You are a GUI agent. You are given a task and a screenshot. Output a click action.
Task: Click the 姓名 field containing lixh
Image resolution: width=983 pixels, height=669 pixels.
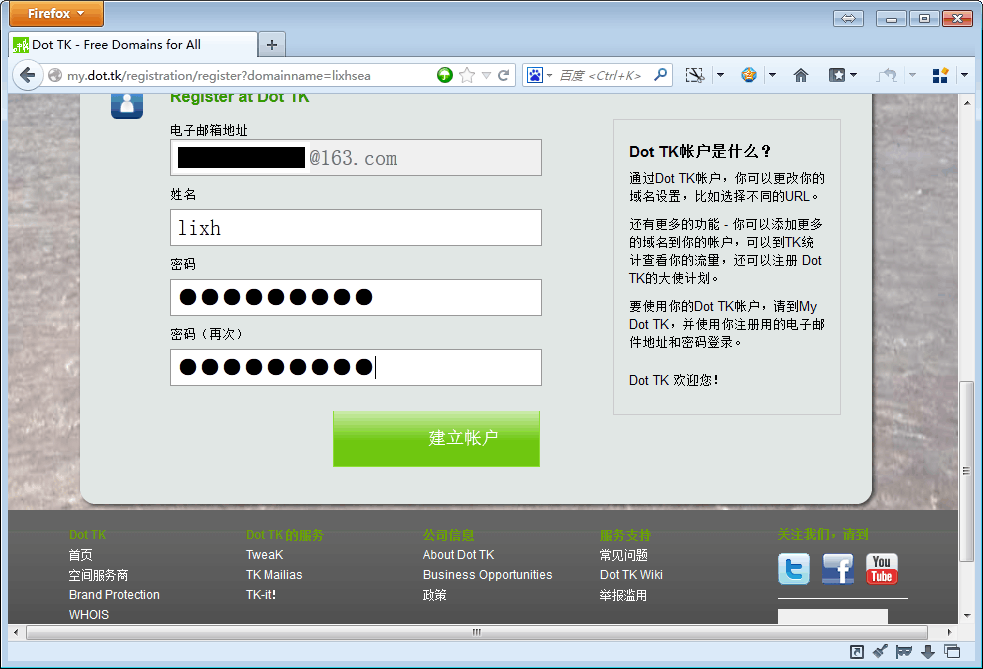pos(355,228)
